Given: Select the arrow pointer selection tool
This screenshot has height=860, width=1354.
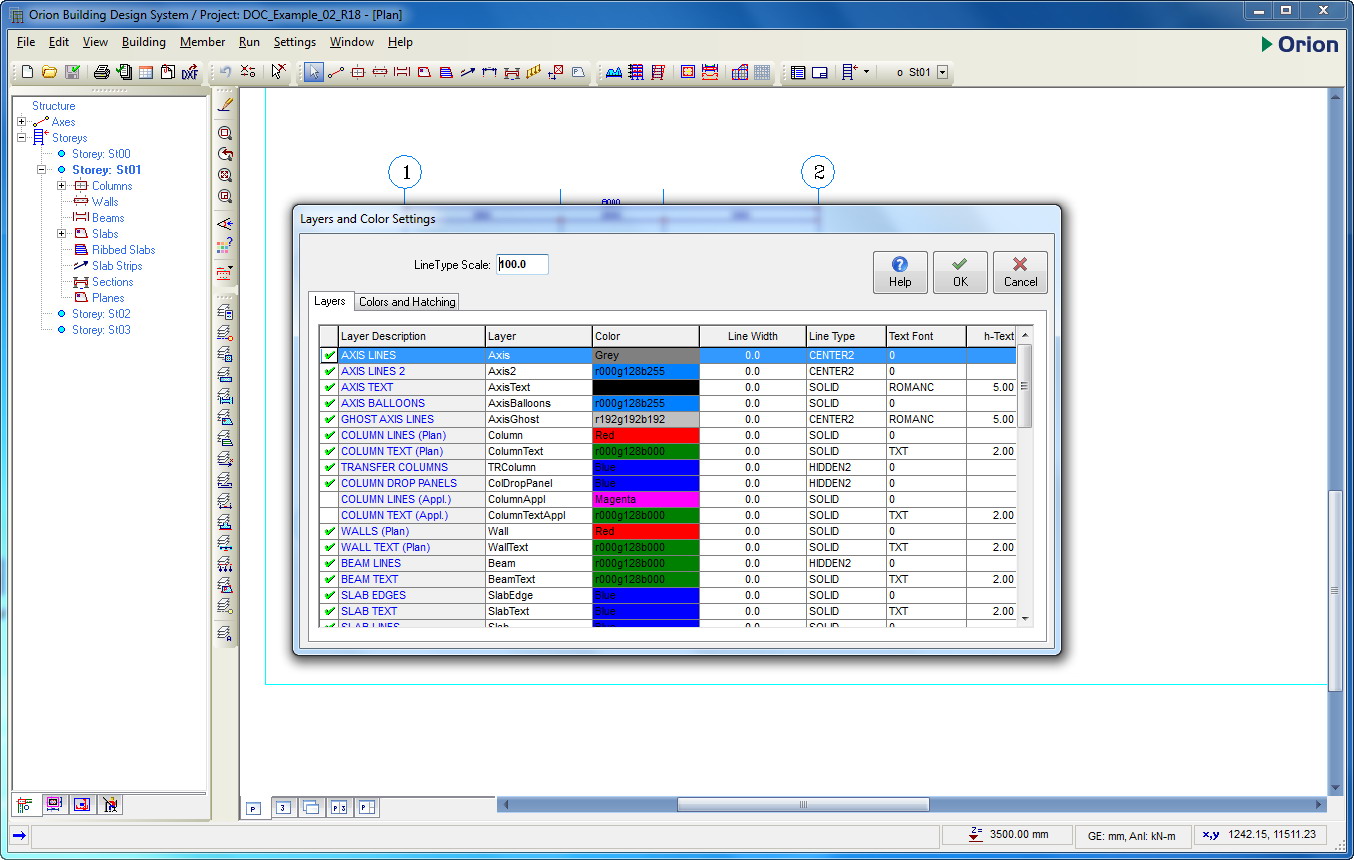Looking at the screenshot, I should pos(314,72).
